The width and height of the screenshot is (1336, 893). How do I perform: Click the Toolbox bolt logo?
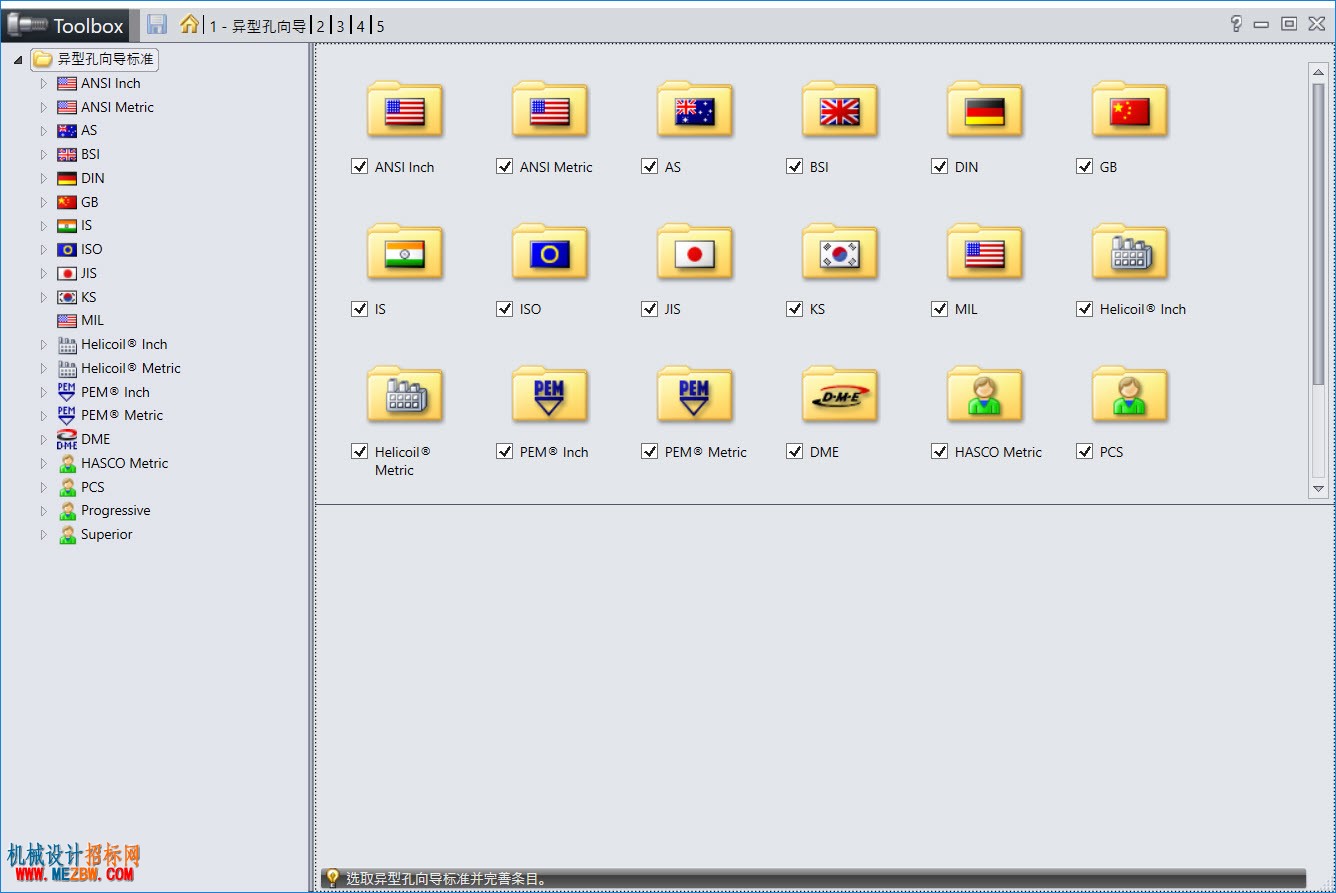(x=28, y=26)
